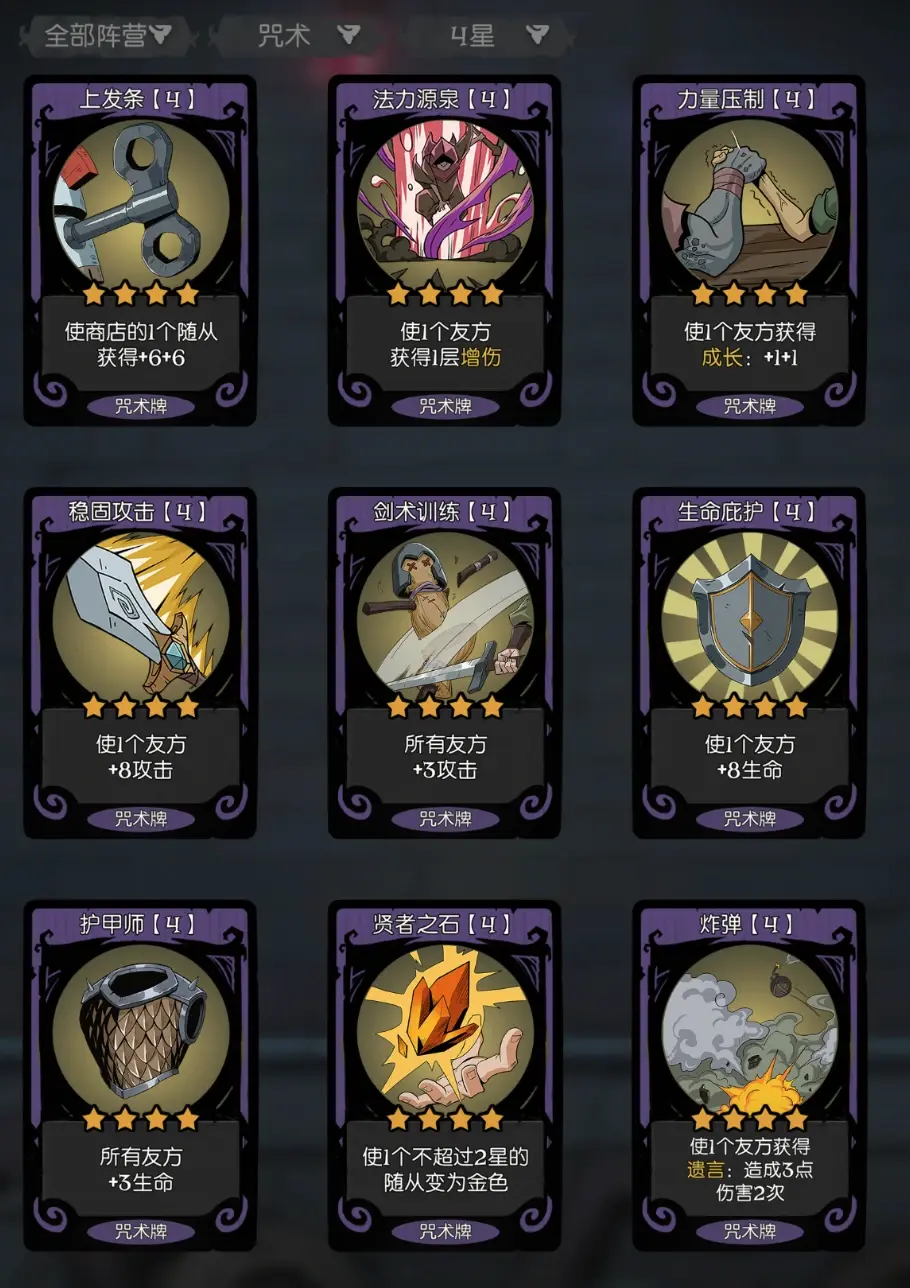Select the 上发条 wind-up key artwork

tap(140, 205)
